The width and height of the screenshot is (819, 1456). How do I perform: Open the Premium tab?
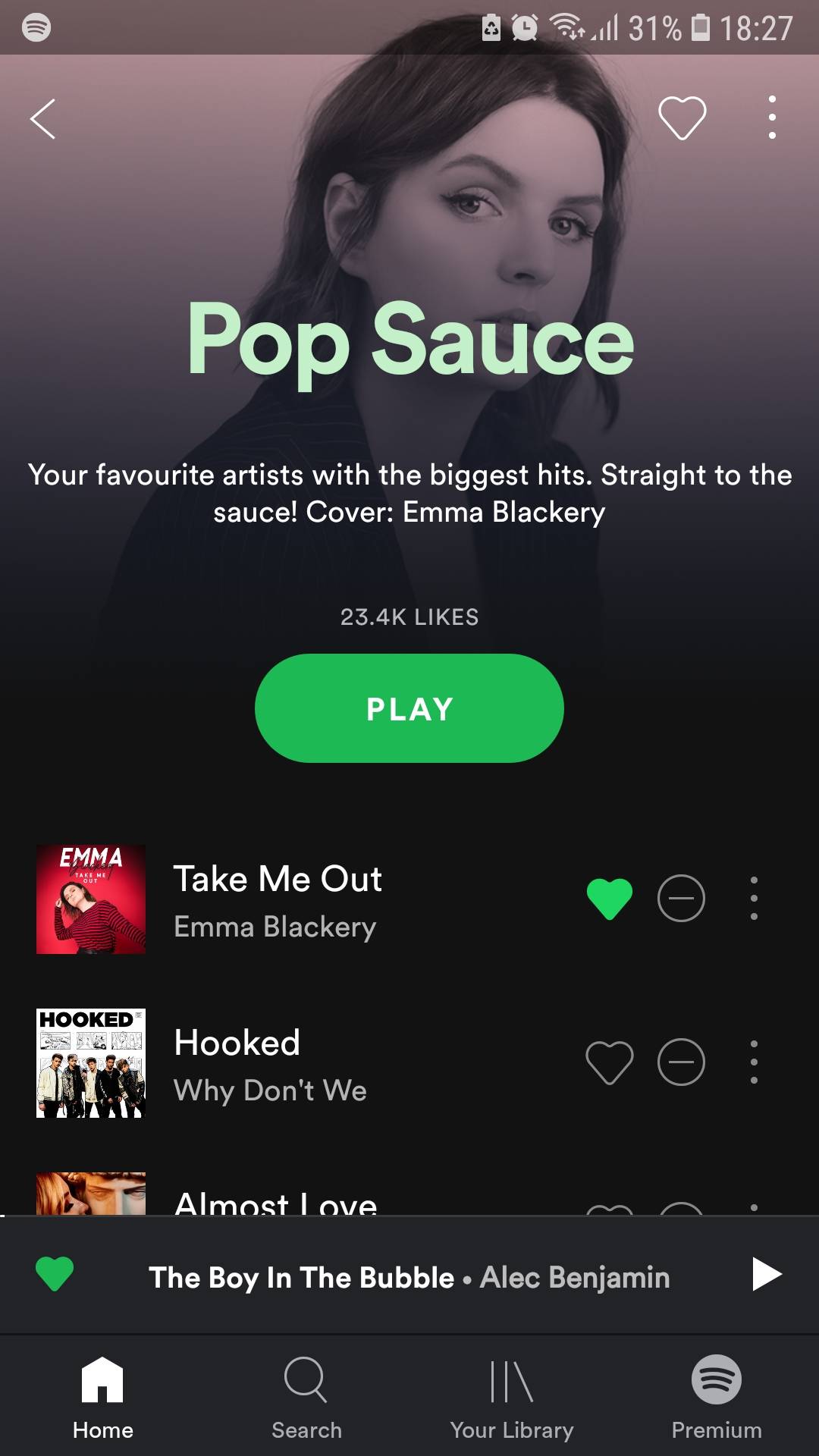(x=717, y=1398)
